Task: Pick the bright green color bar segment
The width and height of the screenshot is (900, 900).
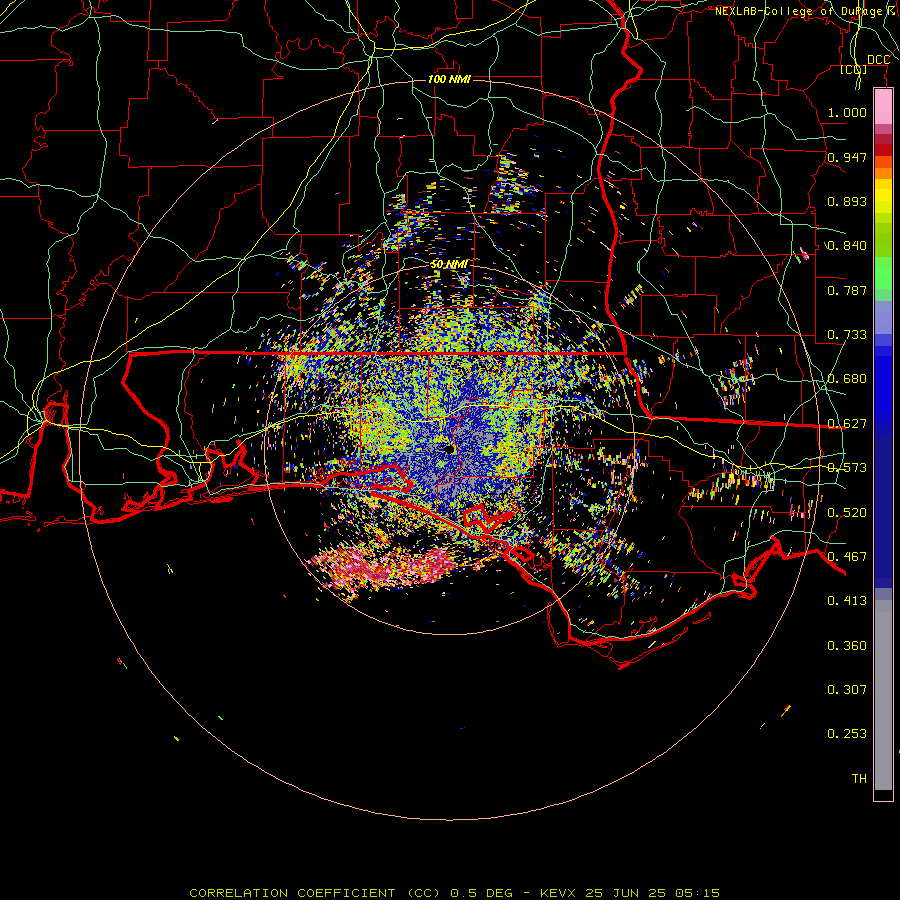Action: (883, 273)
